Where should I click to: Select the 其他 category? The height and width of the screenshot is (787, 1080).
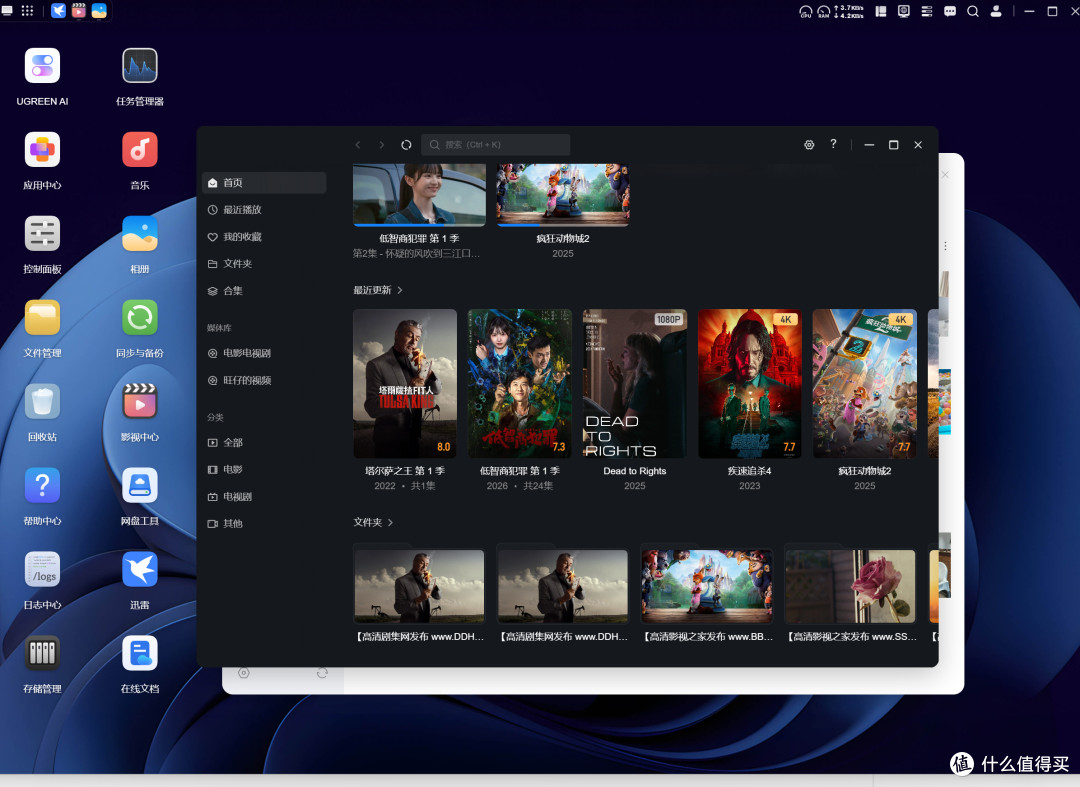click(x=264, y=523)
